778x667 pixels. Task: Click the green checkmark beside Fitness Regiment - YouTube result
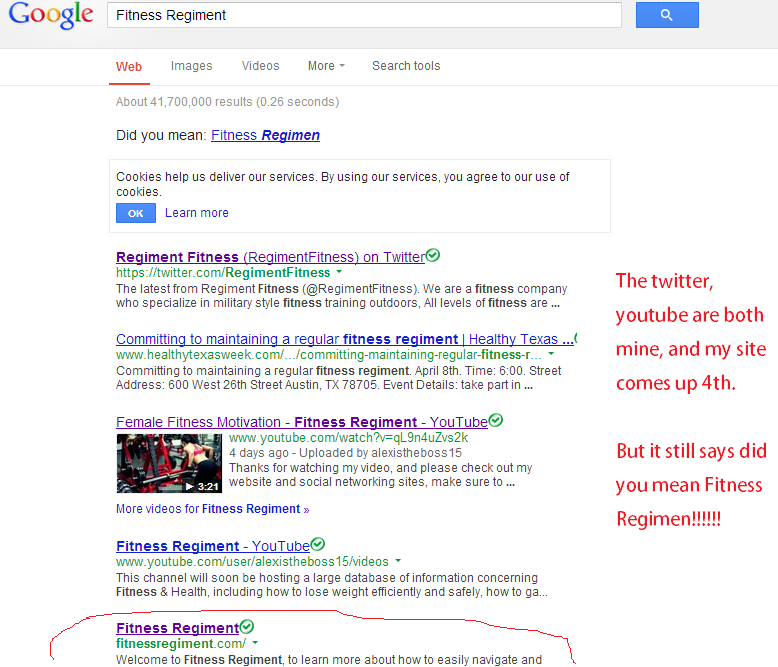pyautogui.click(x=318, y=544)
